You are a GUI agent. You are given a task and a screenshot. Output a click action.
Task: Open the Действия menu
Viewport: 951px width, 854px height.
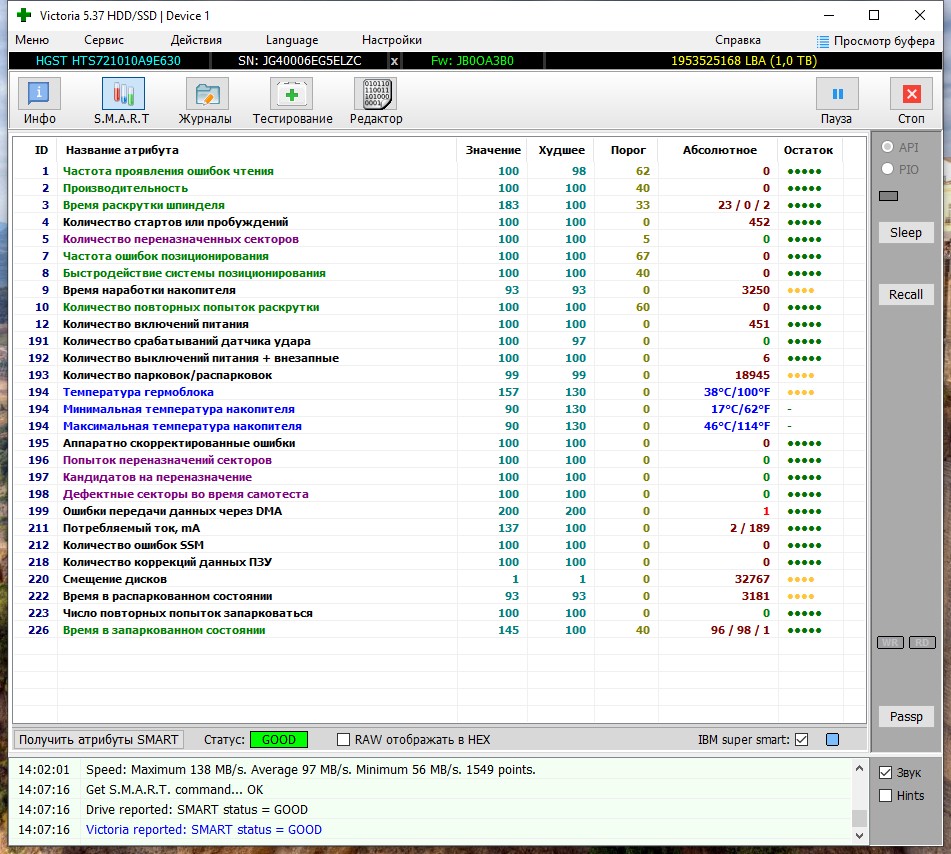point(196,40)
